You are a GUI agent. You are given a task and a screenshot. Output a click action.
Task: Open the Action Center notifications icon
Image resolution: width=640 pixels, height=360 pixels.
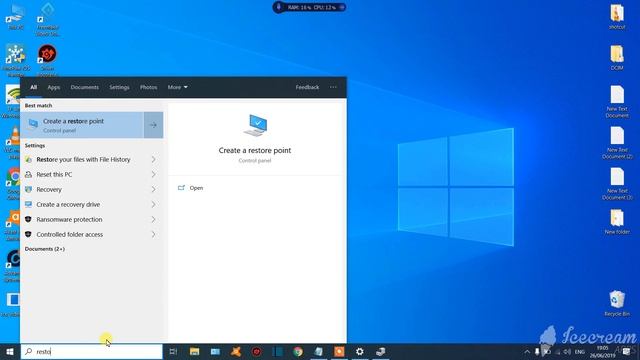[626, 352]
